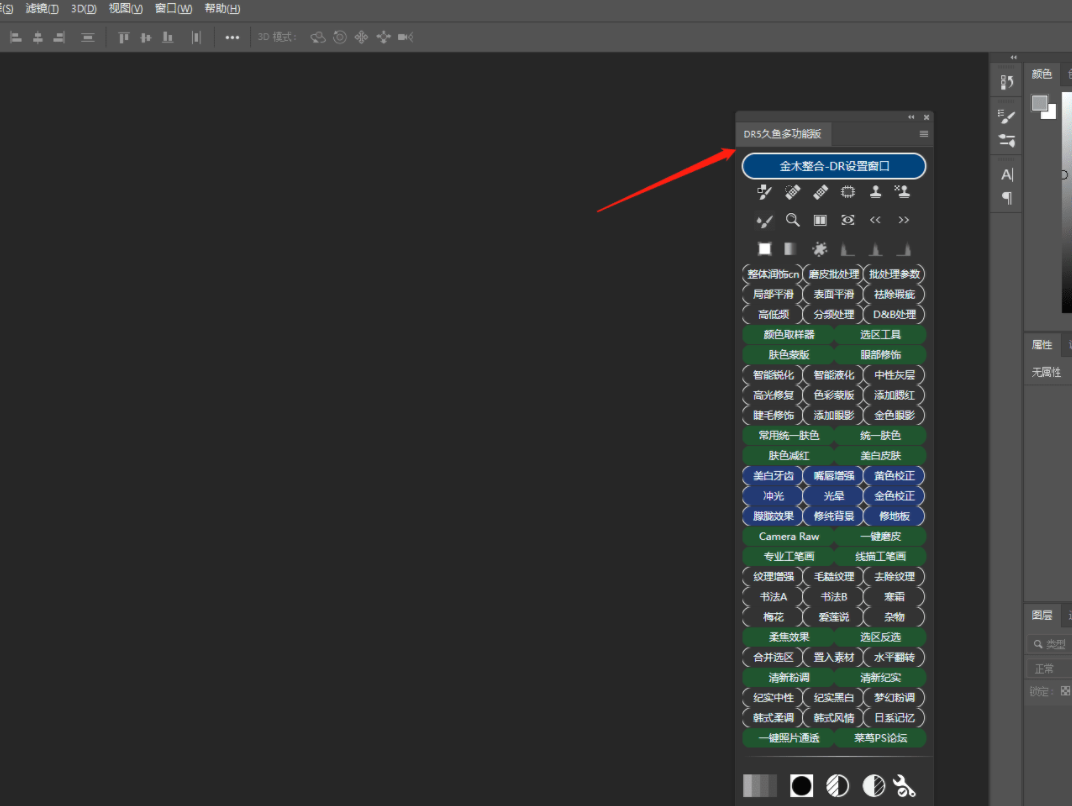Click the three-dots more options in options bar
This screenshot has width=1072, height=806.
click(x=232, y=37)
